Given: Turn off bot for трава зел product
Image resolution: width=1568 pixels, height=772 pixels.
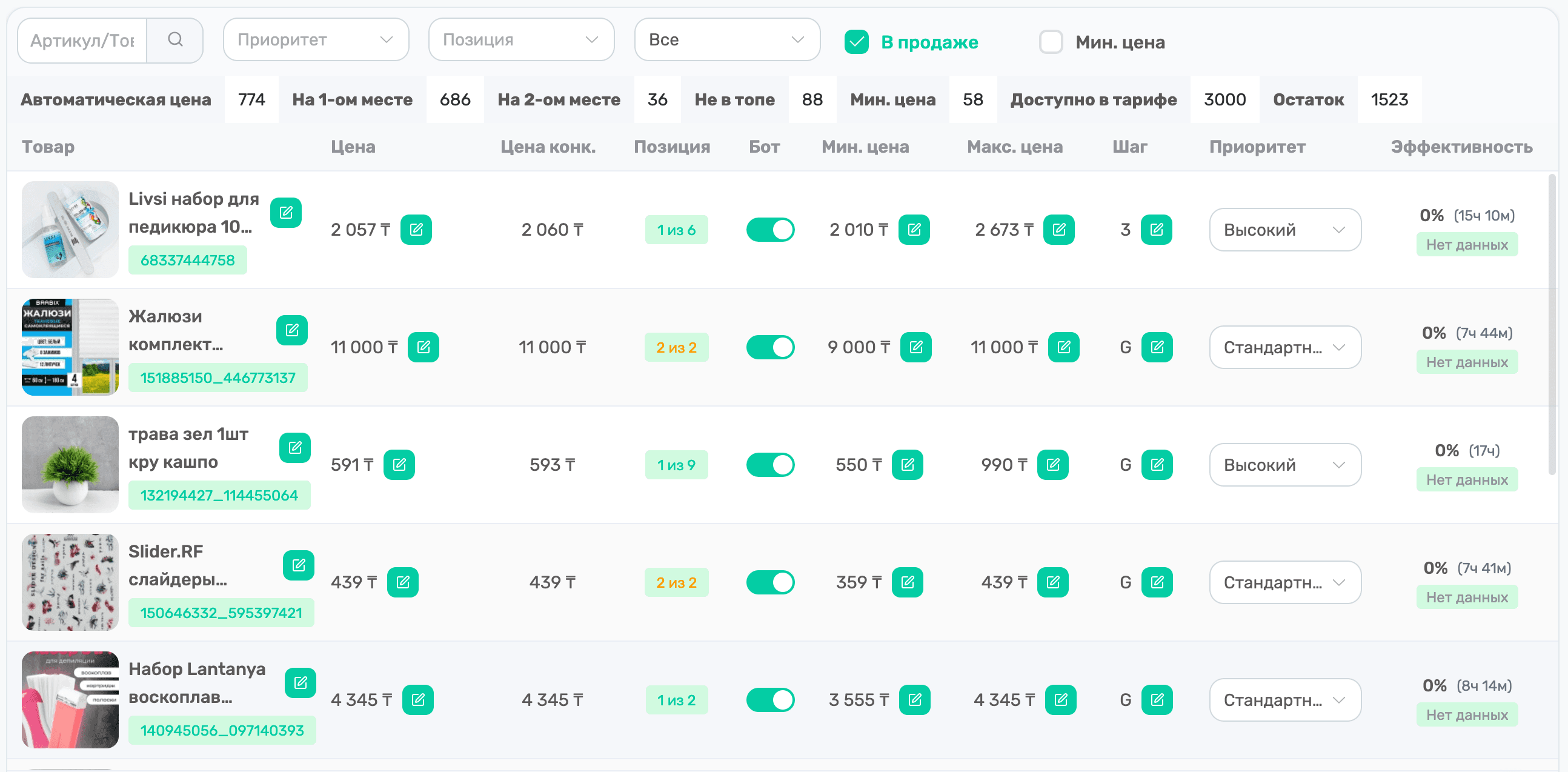Looking at the screenshot, I should click(770, 465).
